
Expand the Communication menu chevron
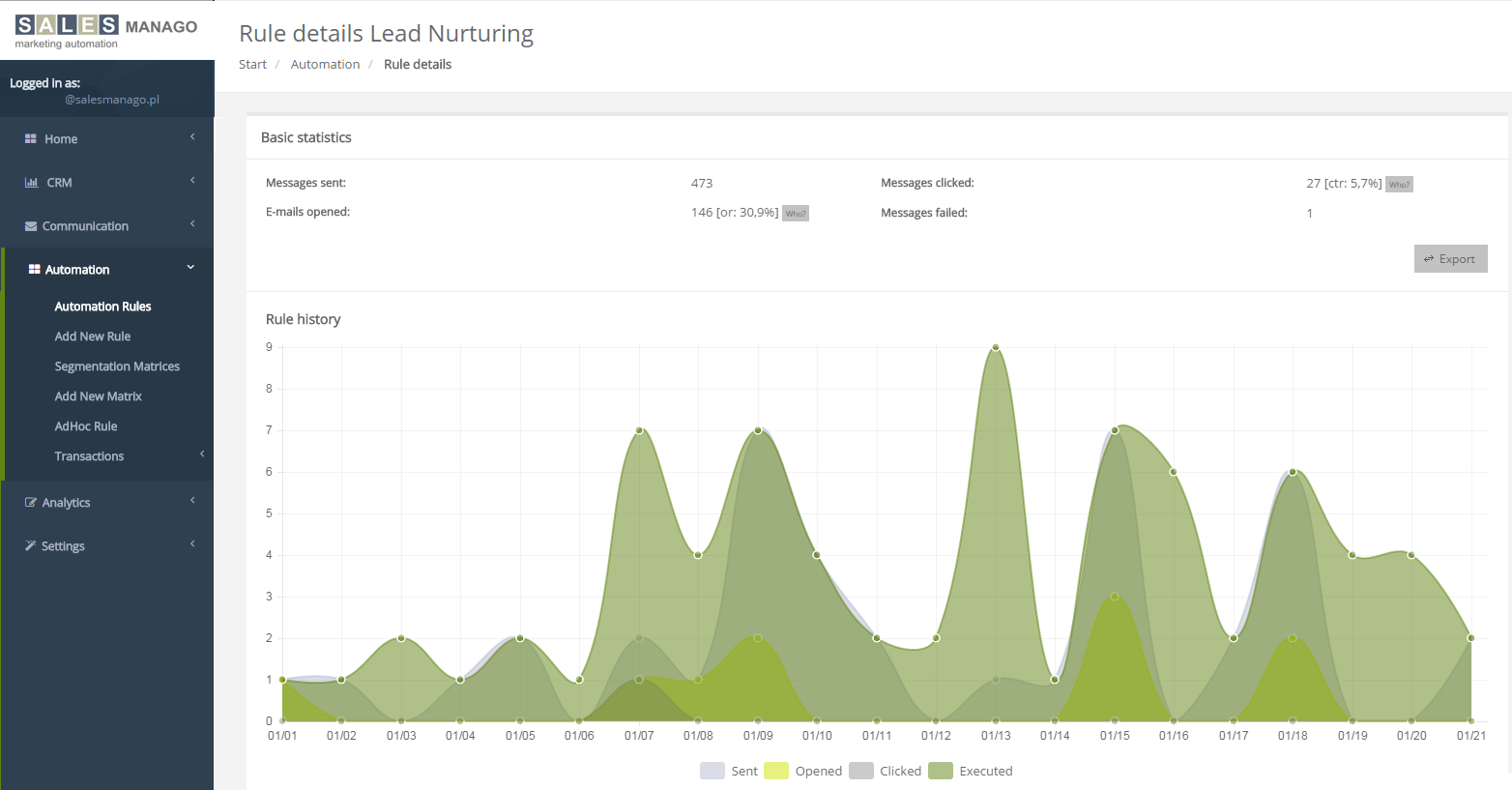192,224
